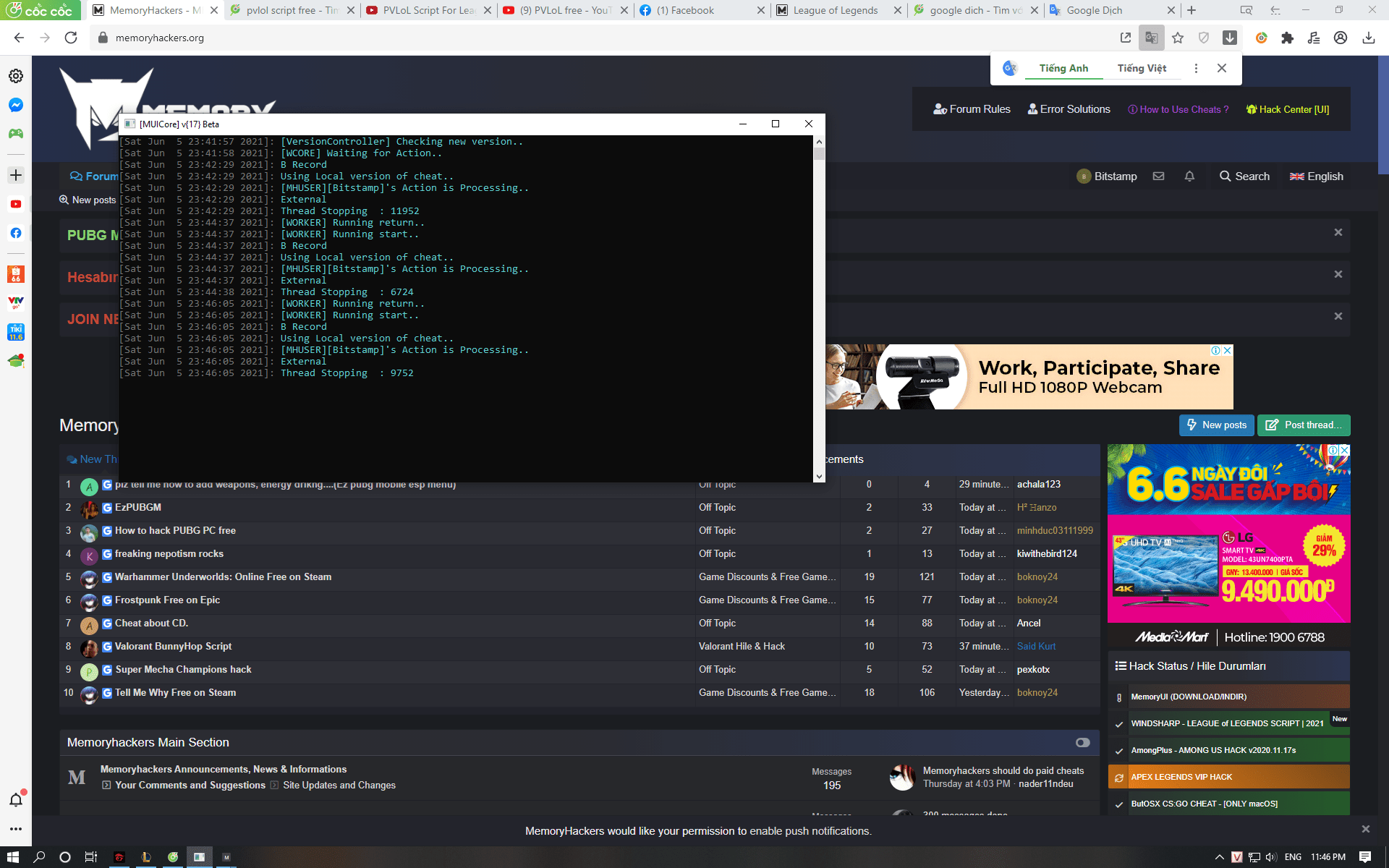1389x868 pixels.
Task: Open the Forum Rules link
Action: 972,109
